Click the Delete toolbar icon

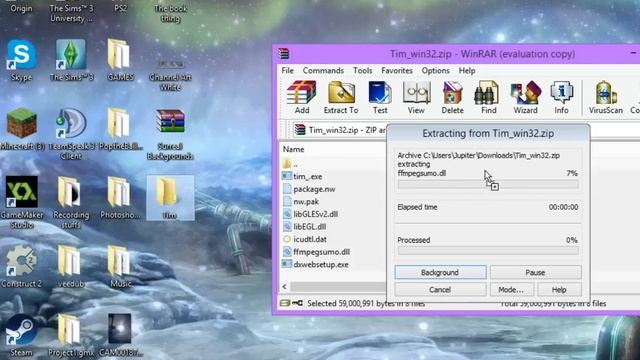click(x=452, y=97)
